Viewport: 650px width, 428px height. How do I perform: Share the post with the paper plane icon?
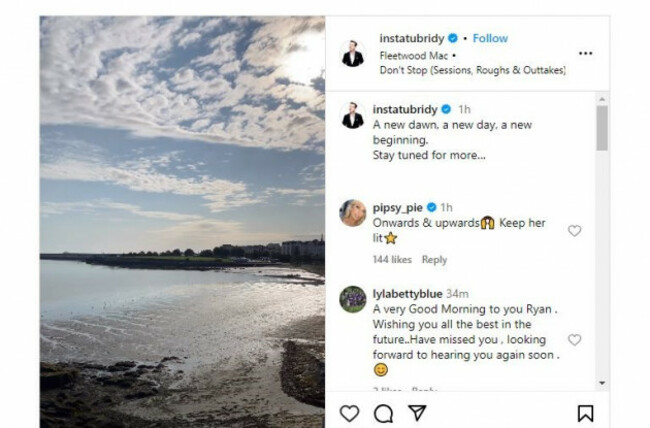click(x=417, y=412)
